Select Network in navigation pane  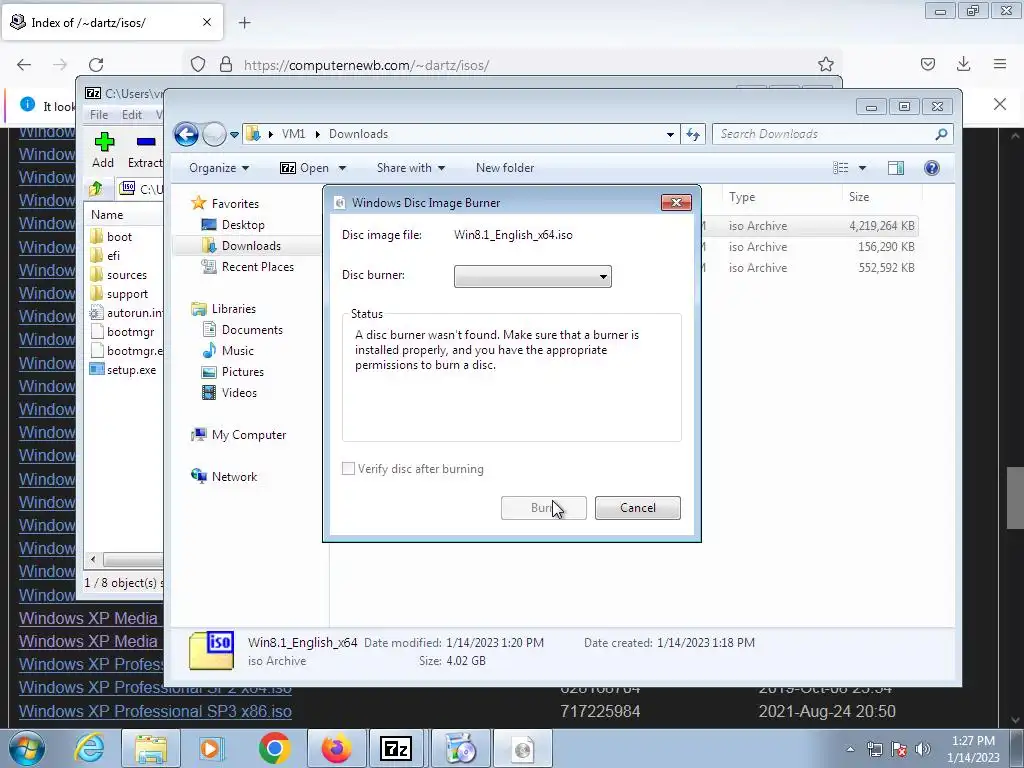(x=224, y=477)
